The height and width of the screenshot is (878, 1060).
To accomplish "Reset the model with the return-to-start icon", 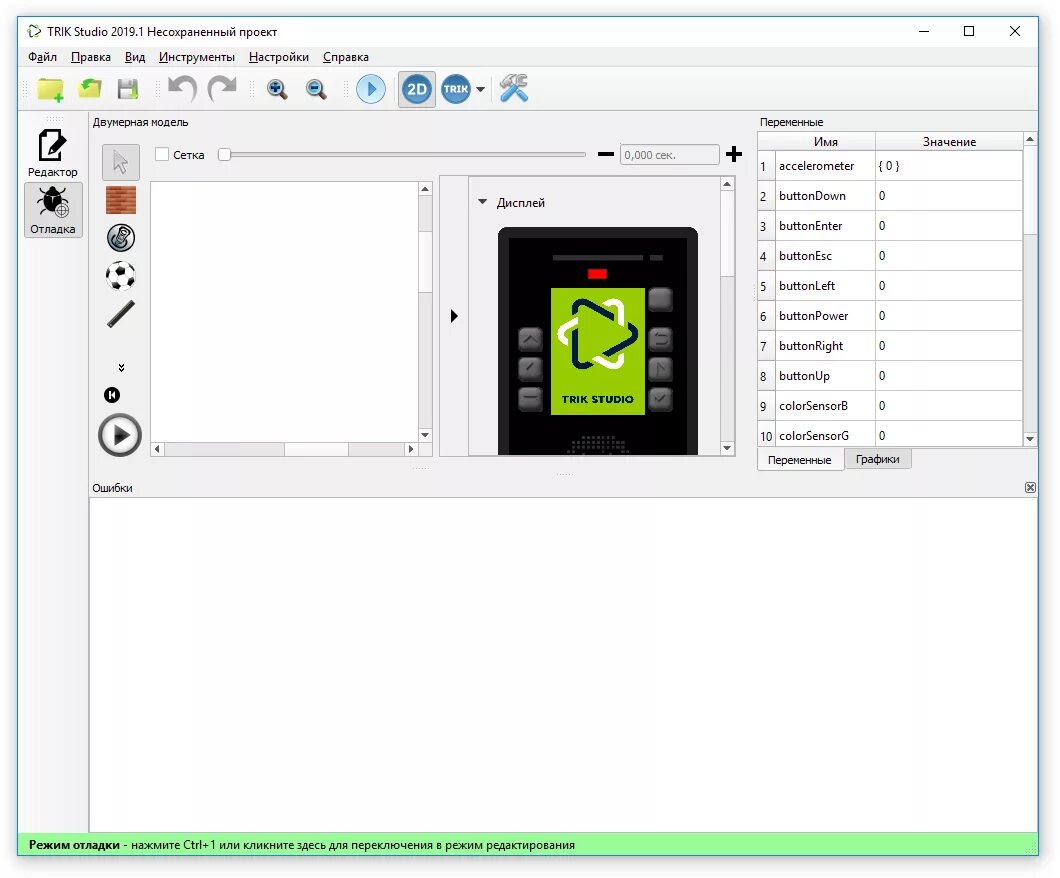I will [112, 395].
